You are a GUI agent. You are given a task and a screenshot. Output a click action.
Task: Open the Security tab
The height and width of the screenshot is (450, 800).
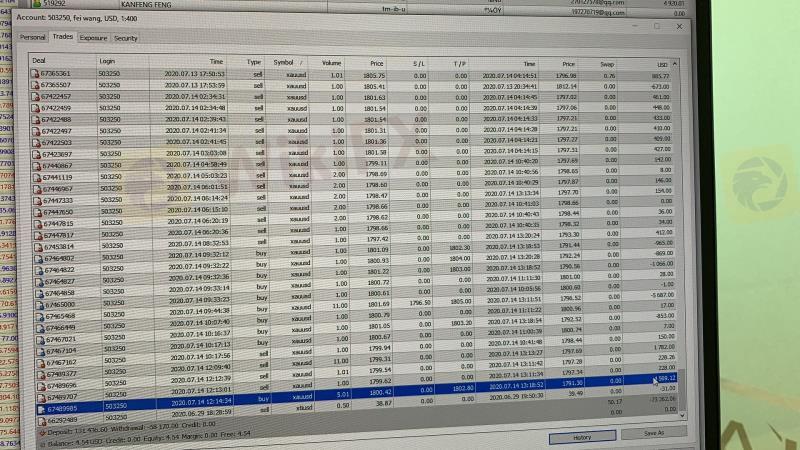[x=126, y=38]
